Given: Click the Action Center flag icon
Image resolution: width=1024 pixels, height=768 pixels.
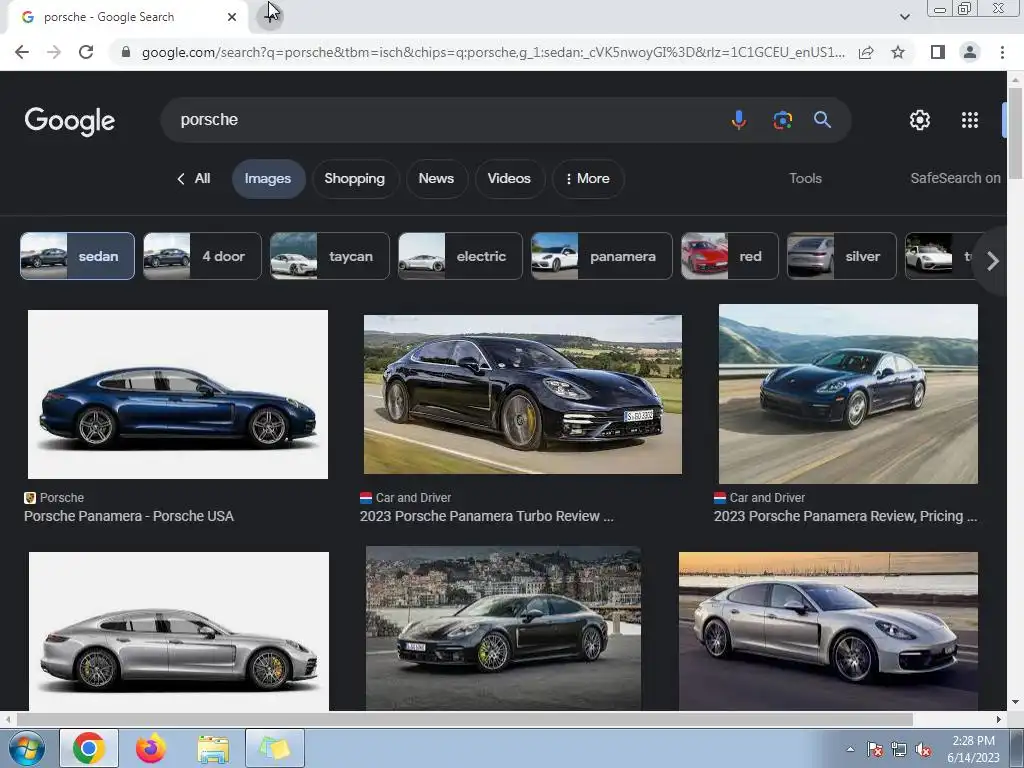Looking at the screenshot, I should coord(875,750).
